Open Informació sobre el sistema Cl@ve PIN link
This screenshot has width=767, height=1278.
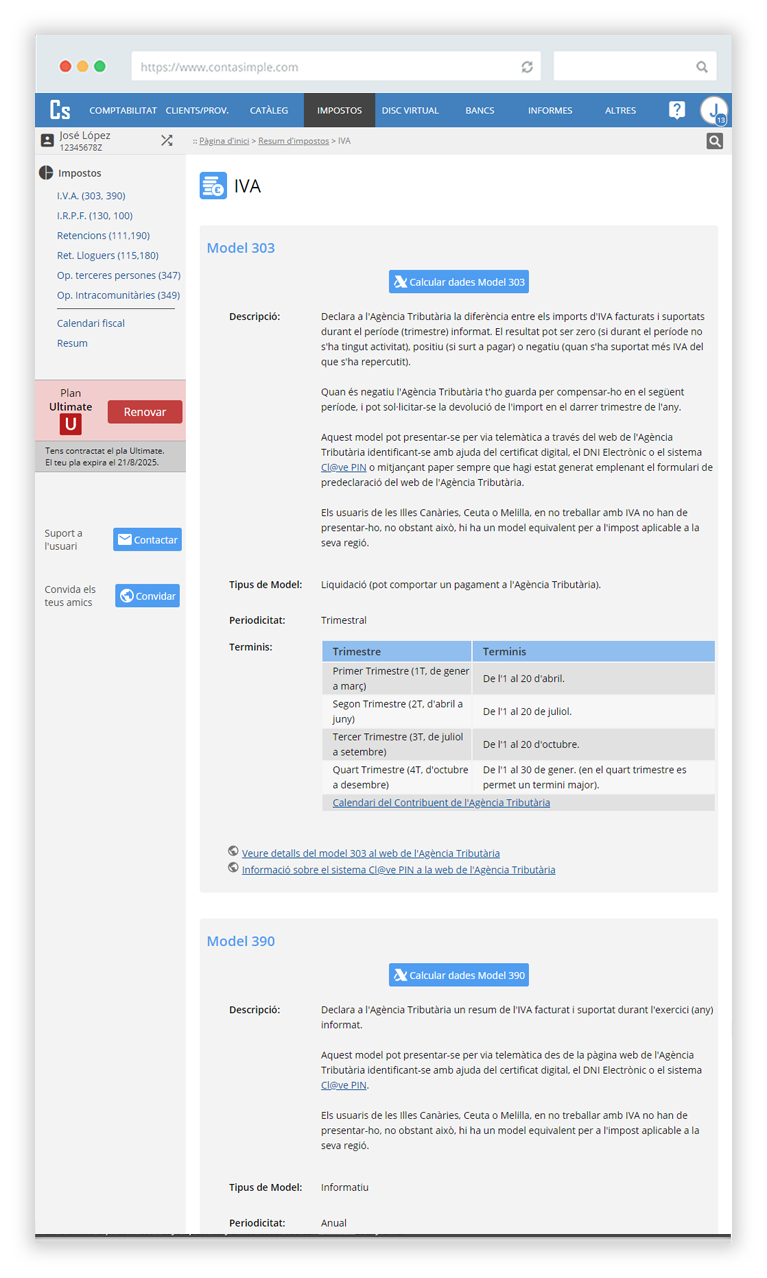[398, 869]
